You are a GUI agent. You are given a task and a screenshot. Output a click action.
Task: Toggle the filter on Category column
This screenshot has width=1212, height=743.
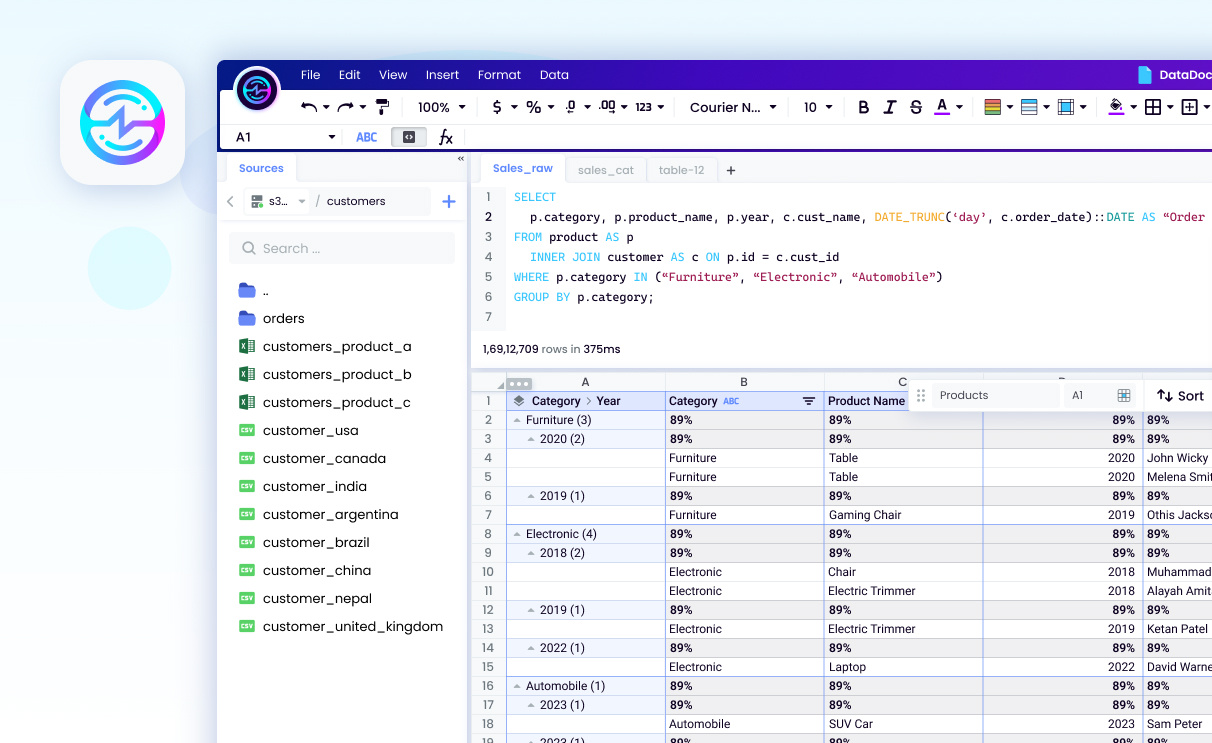click(x=809, y=400)
